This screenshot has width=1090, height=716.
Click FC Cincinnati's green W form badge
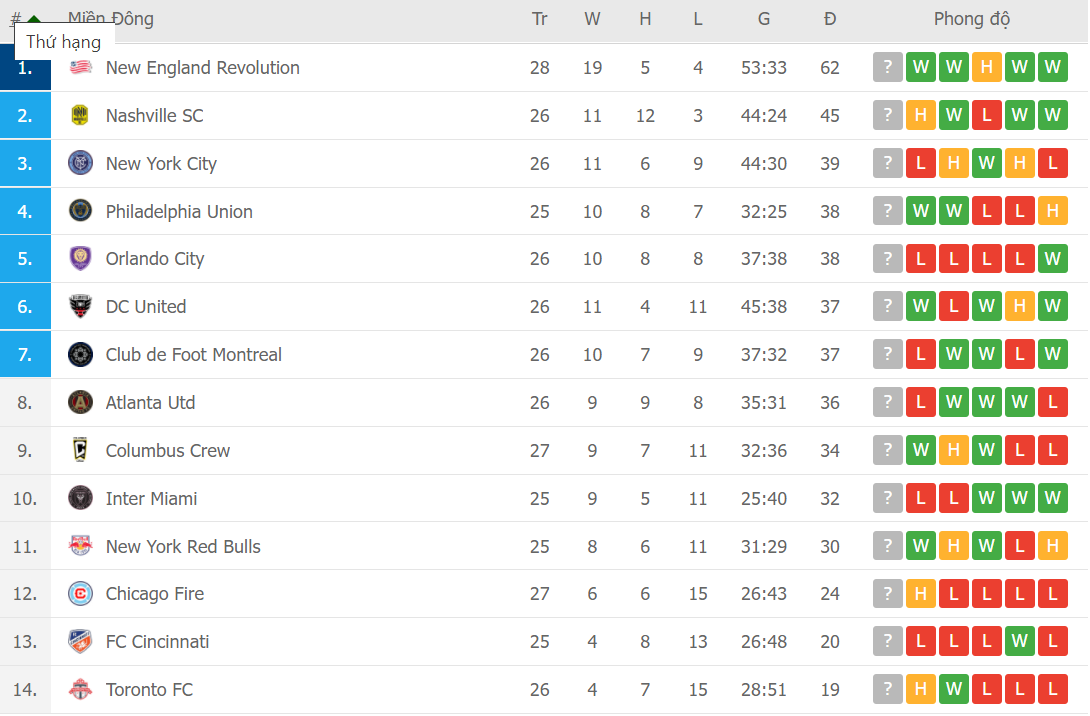[x=1019, y=642]
